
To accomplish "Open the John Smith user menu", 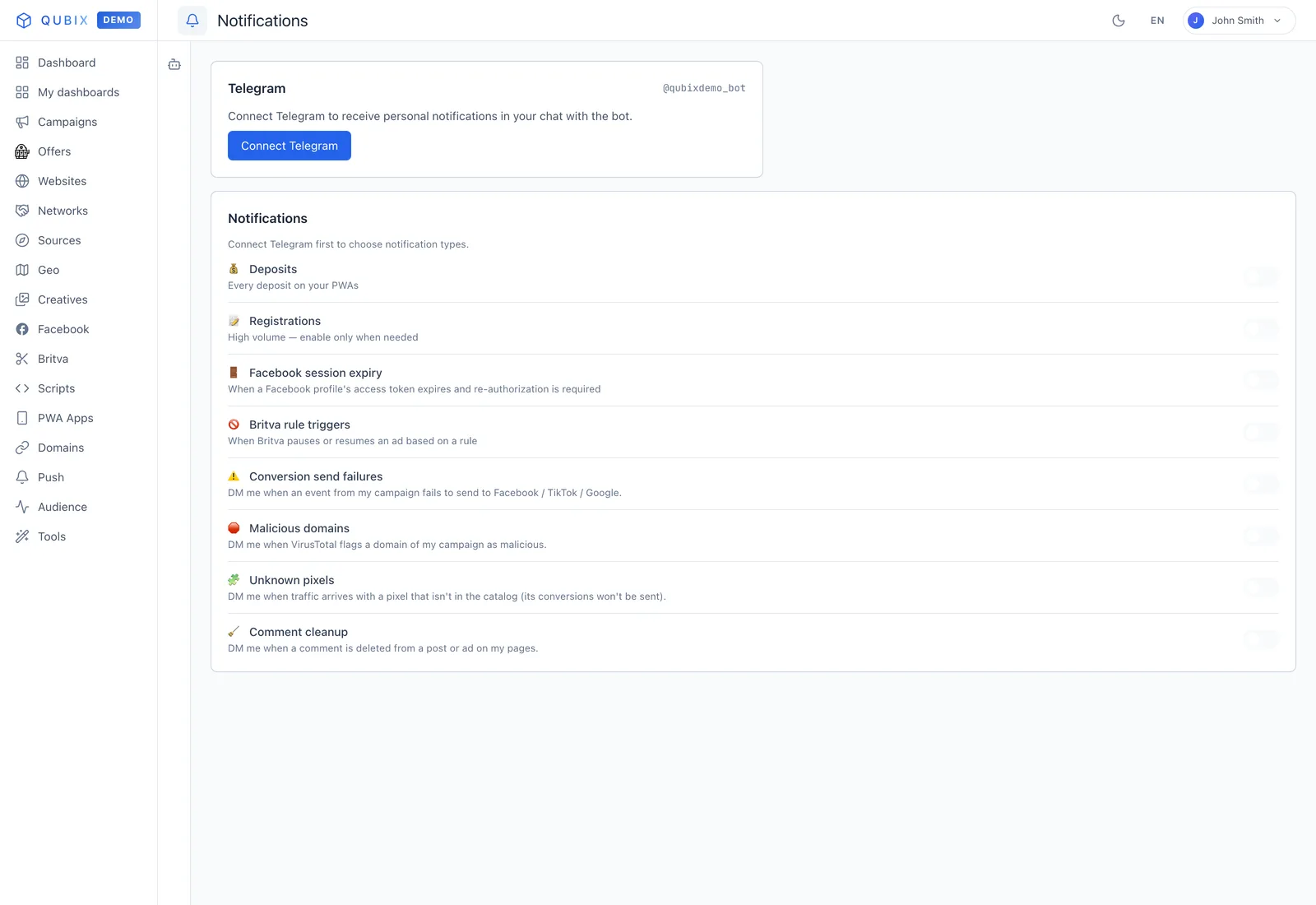I will tap(1239, 21).
